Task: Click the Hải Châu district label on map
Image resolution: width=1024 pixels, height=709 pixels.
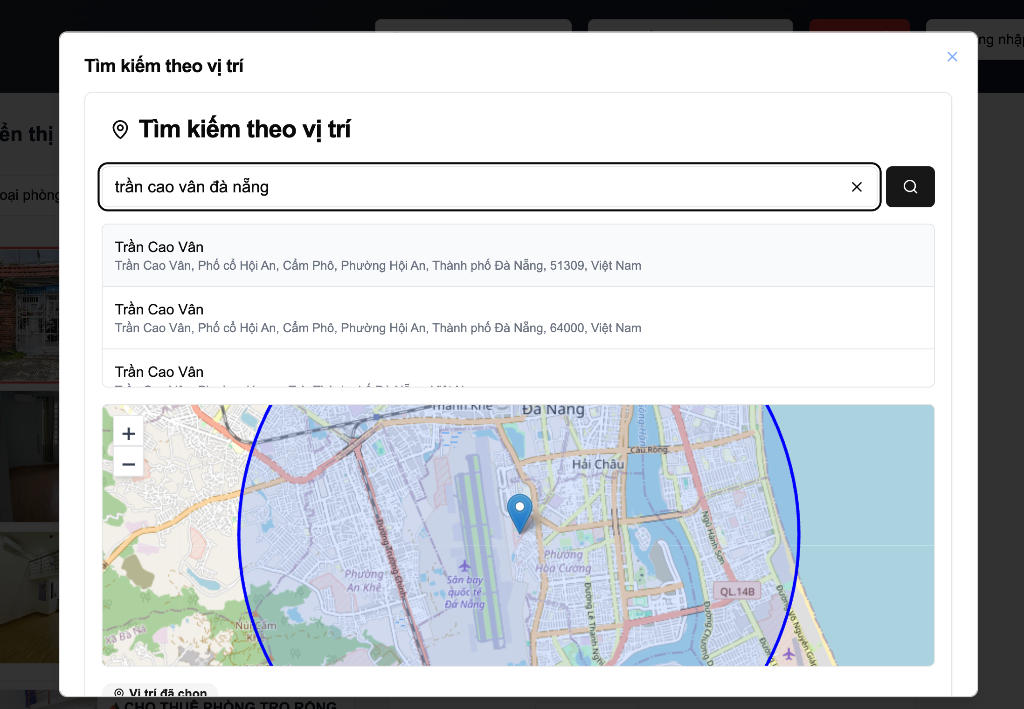Action: click(x=598, y=464)
